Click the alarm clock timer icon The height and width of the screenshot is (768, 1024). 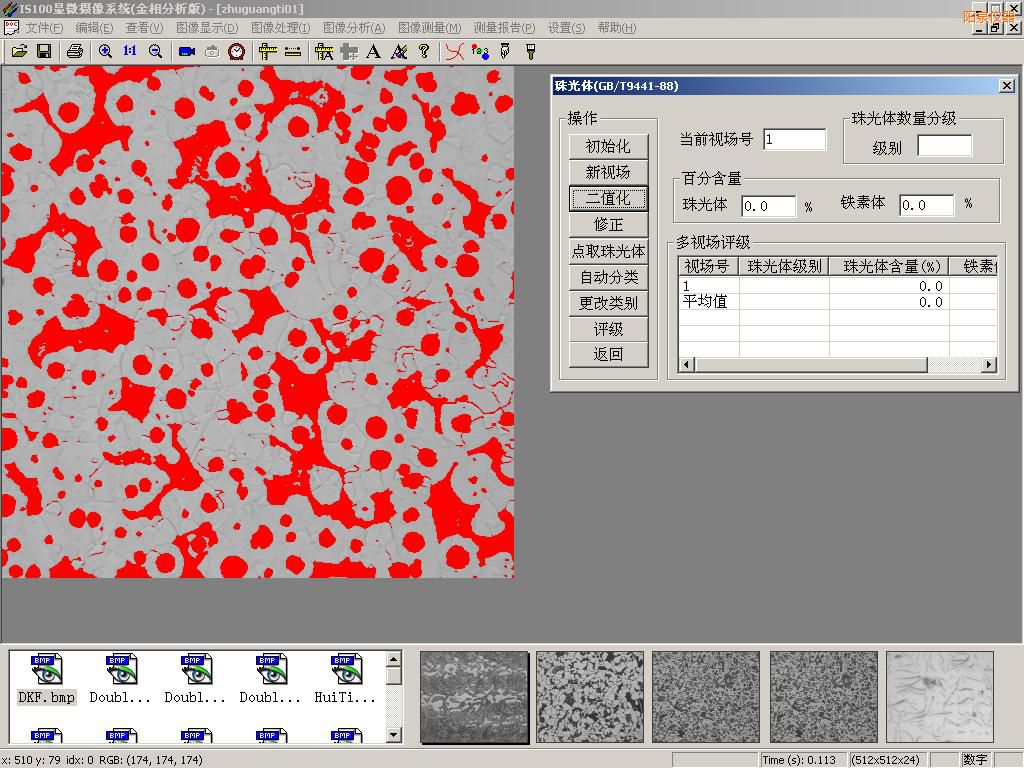pos(236,51)
